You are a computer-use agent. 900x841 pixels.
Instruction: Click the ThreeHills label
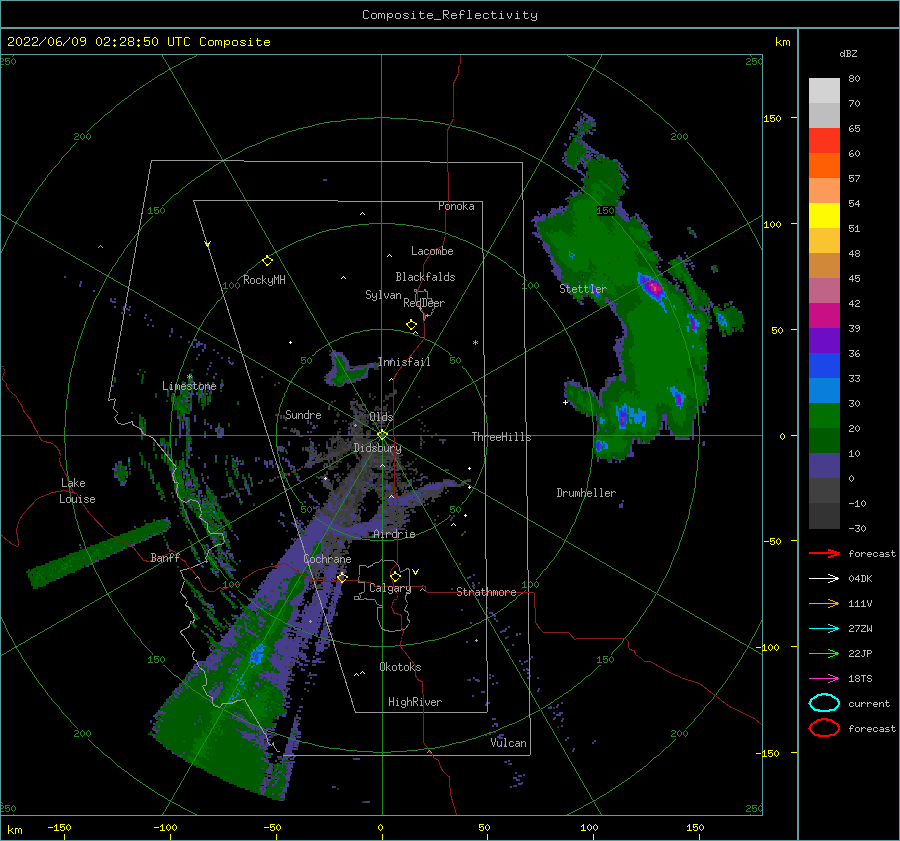pyautogui.click(x=501, y=437)
